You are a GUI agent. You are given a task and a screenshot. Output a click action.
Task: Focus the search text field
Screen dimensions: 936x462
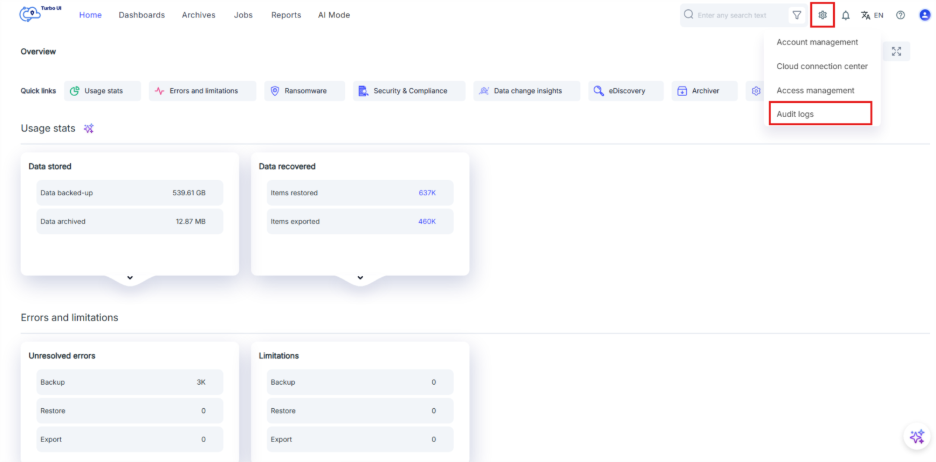738,15
